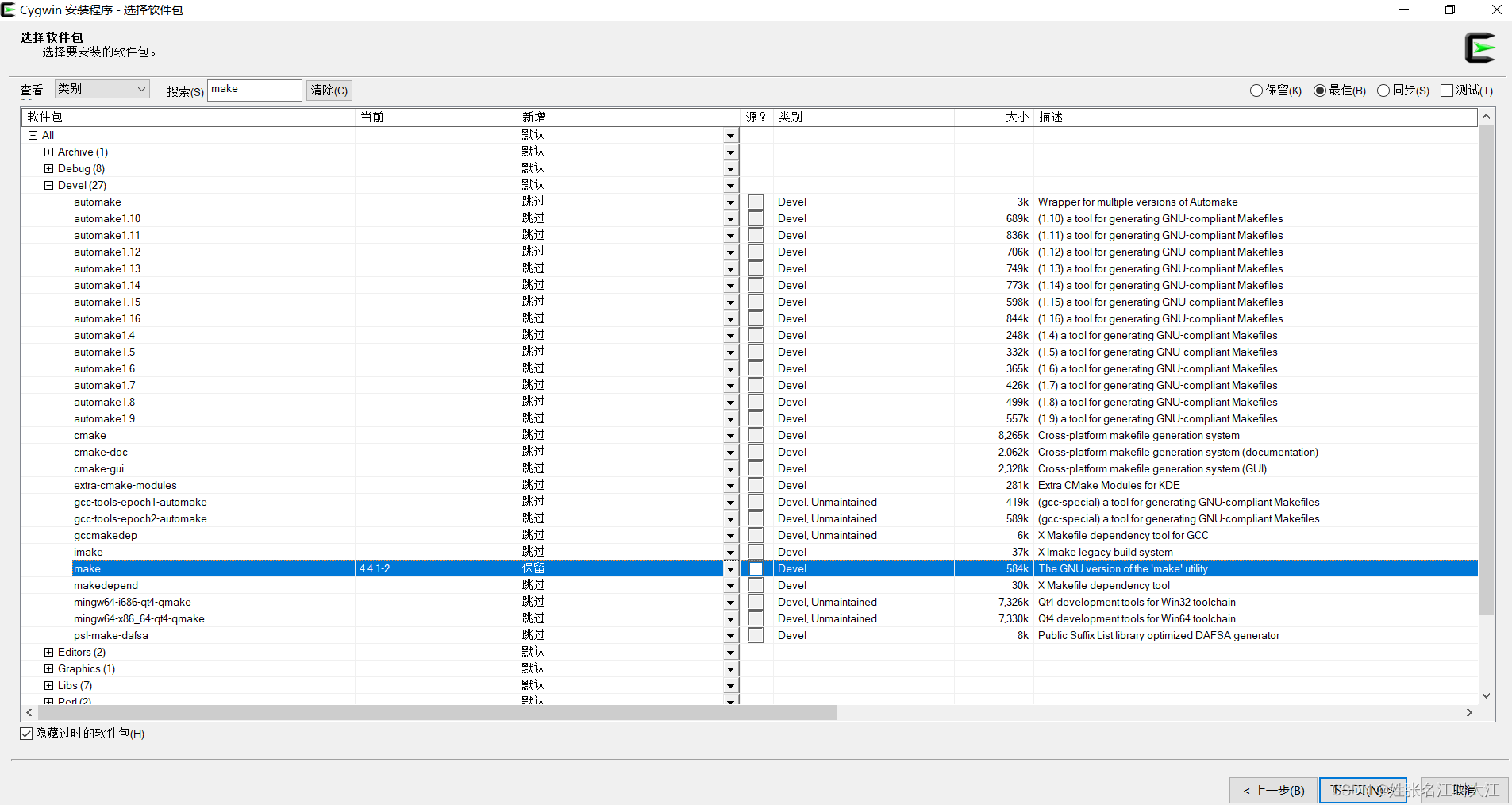Enable the 测试(T) option
The height and width of the screenshot is (805, 1512).
(x=1447, y=91)
